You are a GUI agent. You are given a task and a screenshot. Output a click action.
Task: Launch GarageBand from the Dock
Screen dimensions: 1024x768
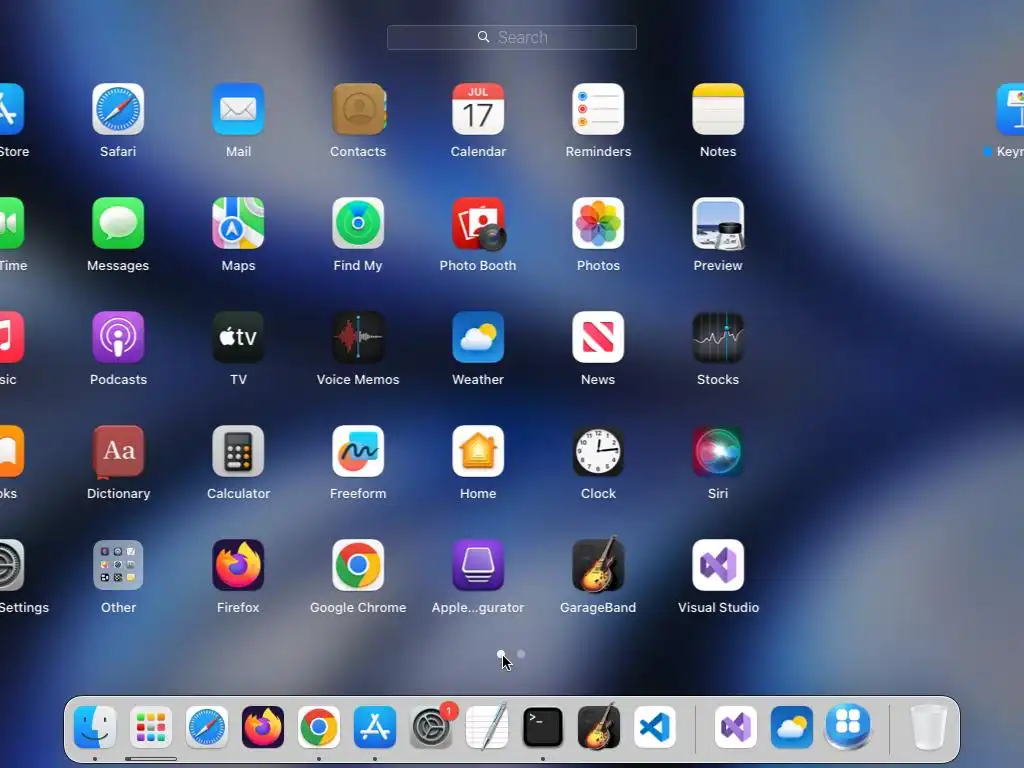(x=599, y=726)
